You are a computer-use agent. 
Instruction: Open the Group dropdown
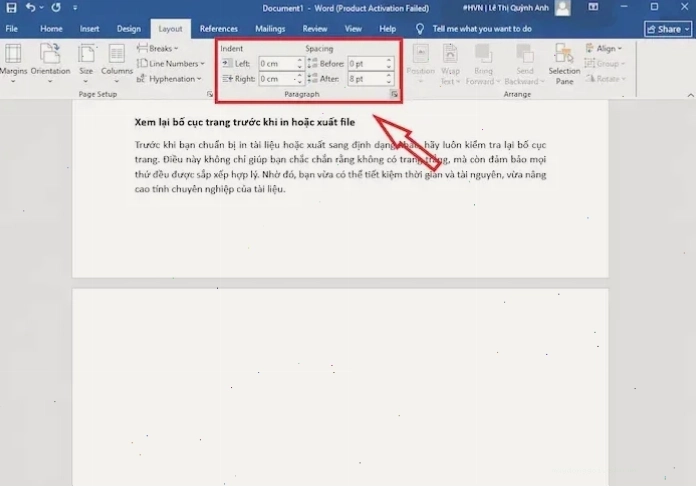tap(605, 63)
